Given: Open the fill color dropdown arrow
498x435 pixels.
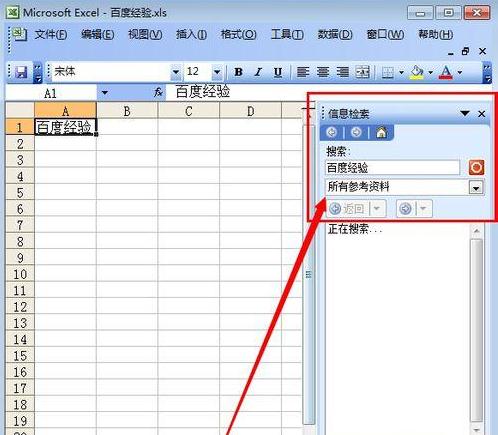Looking at the screenshot, I should click(x=431, y=72).
